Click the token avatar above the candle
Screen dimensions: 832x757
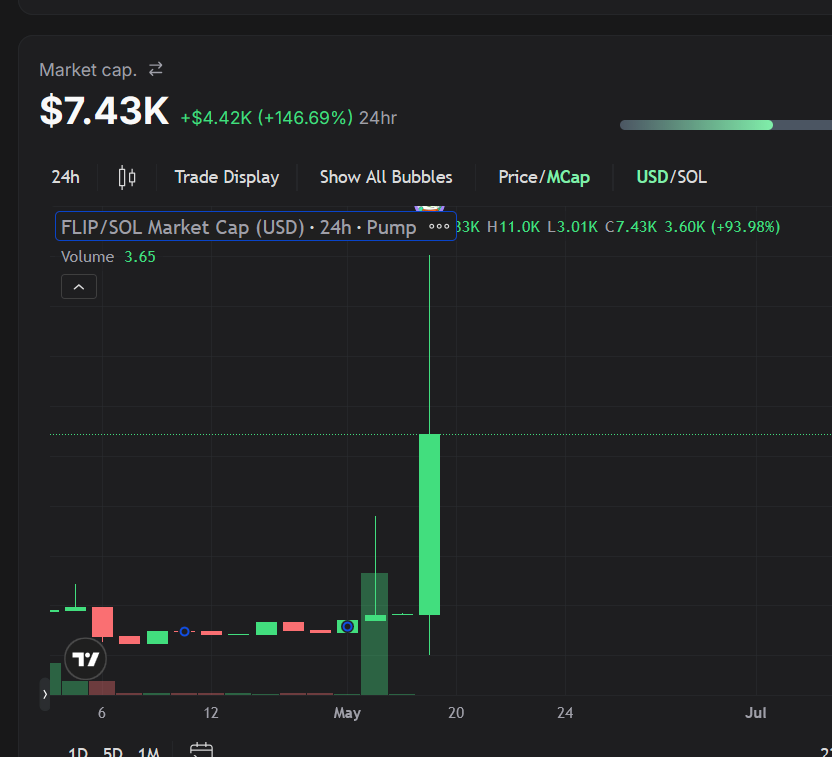(x=429, y=208)
